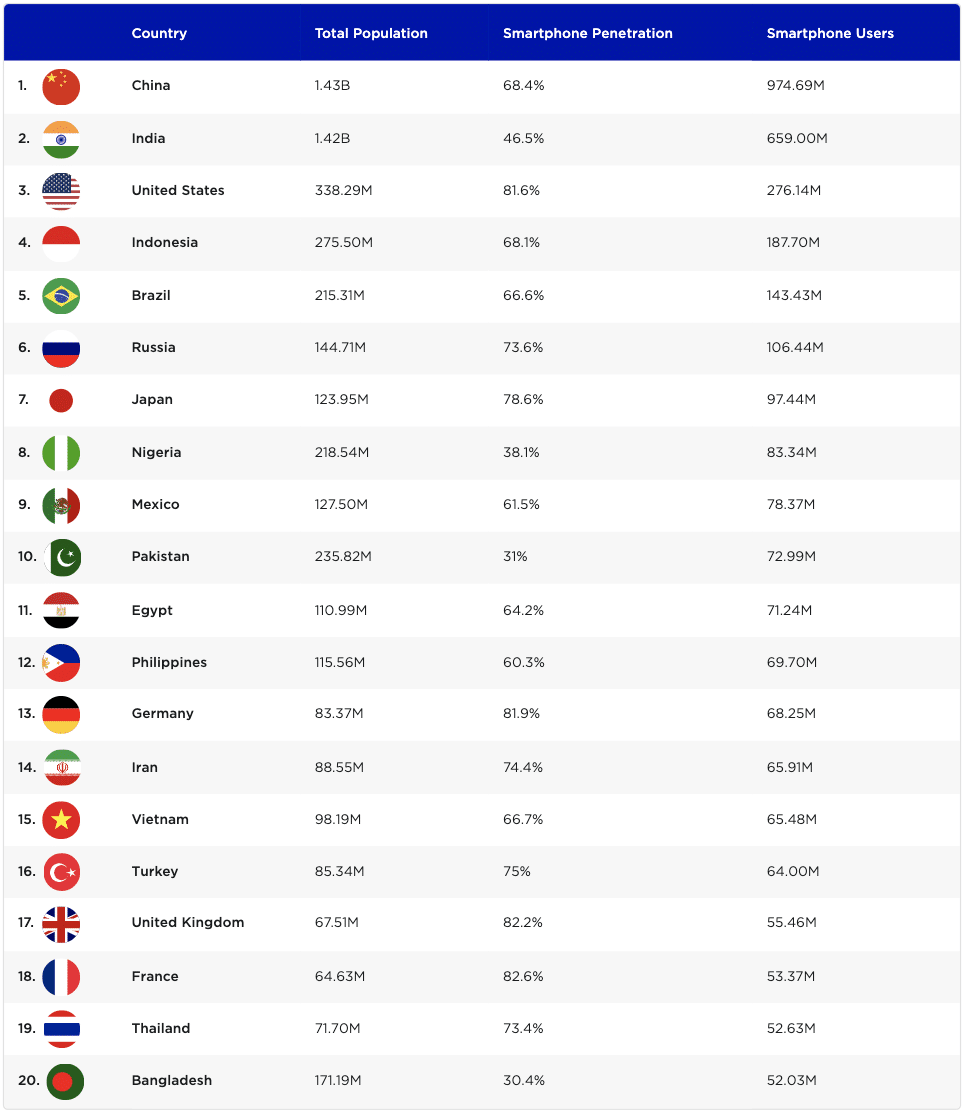Click the Indonesia country name
Viewport: 964px width, 1112px height.
[165, 242]
